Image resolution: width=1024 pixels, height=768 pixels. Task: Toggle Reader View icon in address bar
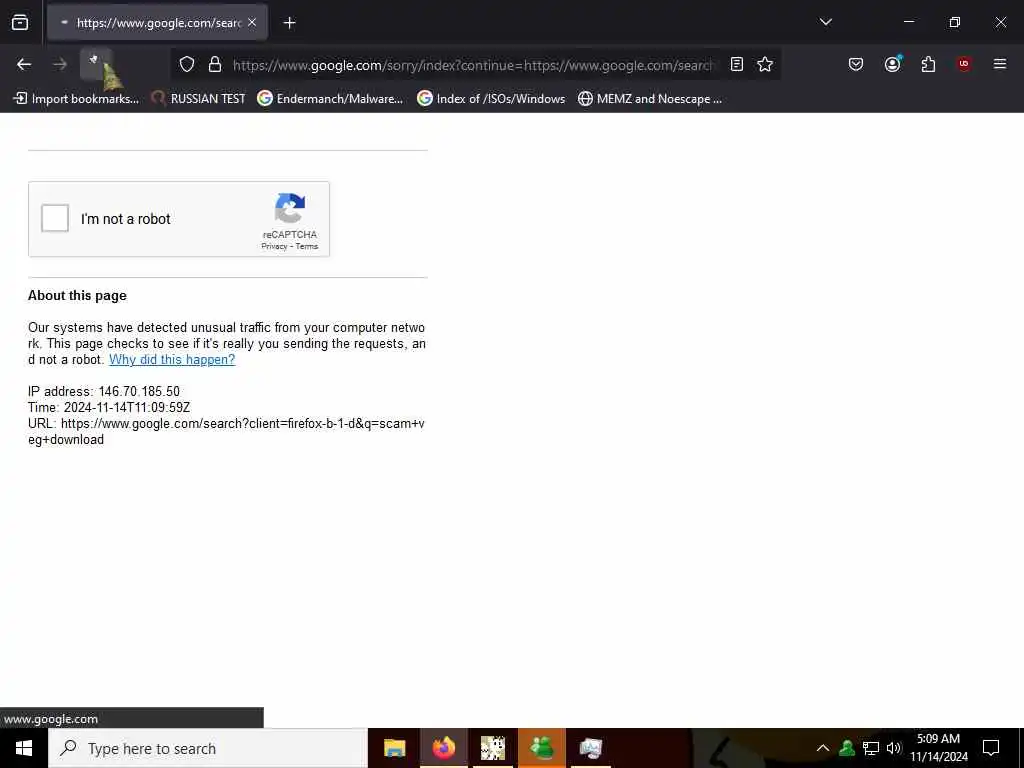[737, 64]
